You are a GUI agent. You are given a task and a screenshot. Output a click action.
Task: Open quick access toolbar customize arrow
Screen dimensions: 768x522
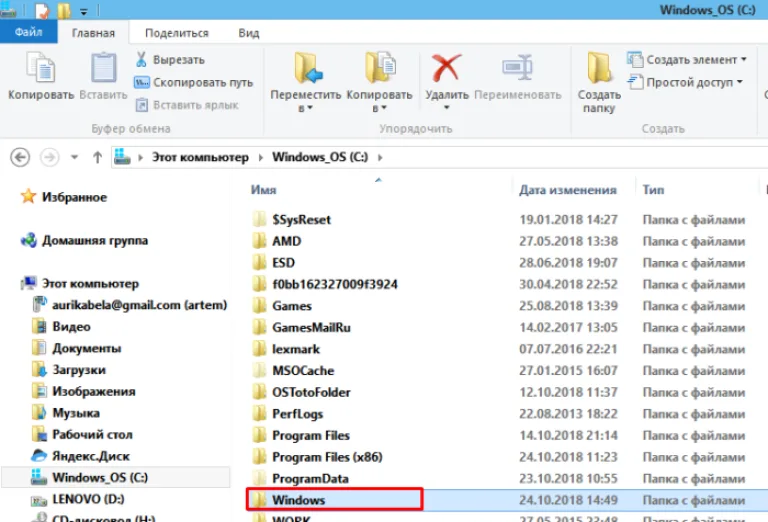point(84,11)
